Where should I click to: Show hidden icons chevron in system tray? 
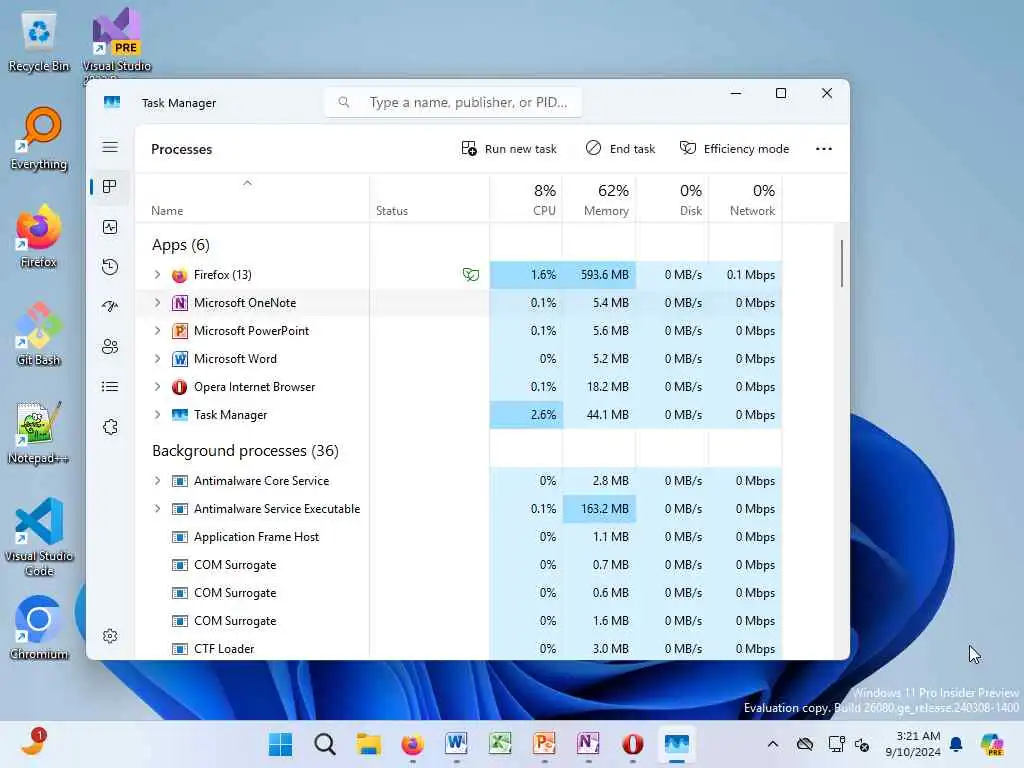(x=773, y=744)
